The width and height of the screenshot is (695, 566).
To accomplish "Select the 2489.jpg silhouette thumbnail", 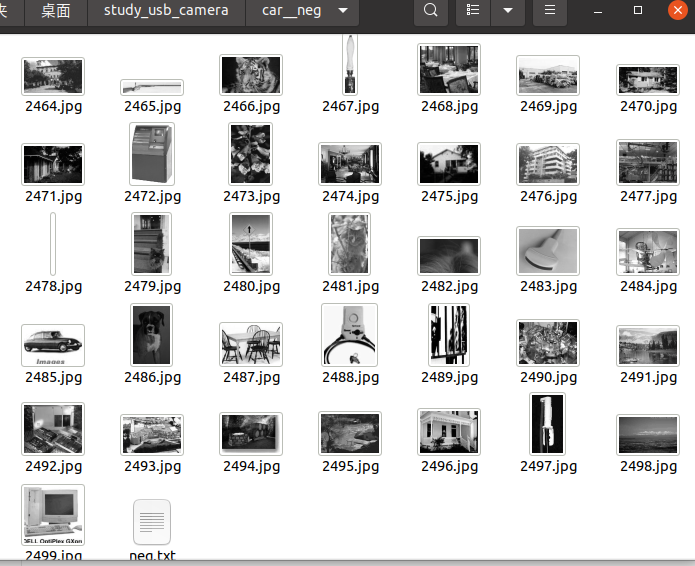I will coord(449,335).
